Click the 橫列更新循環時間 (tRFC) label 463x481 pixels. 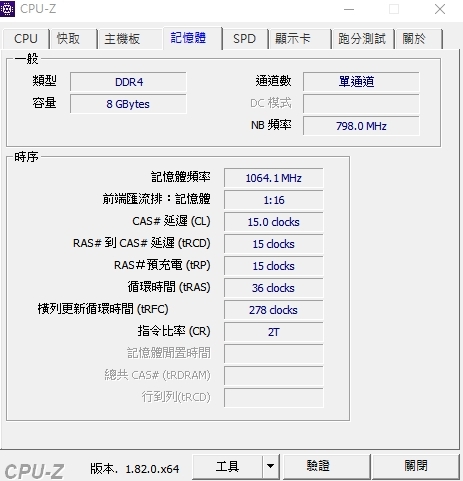(103, 309)
